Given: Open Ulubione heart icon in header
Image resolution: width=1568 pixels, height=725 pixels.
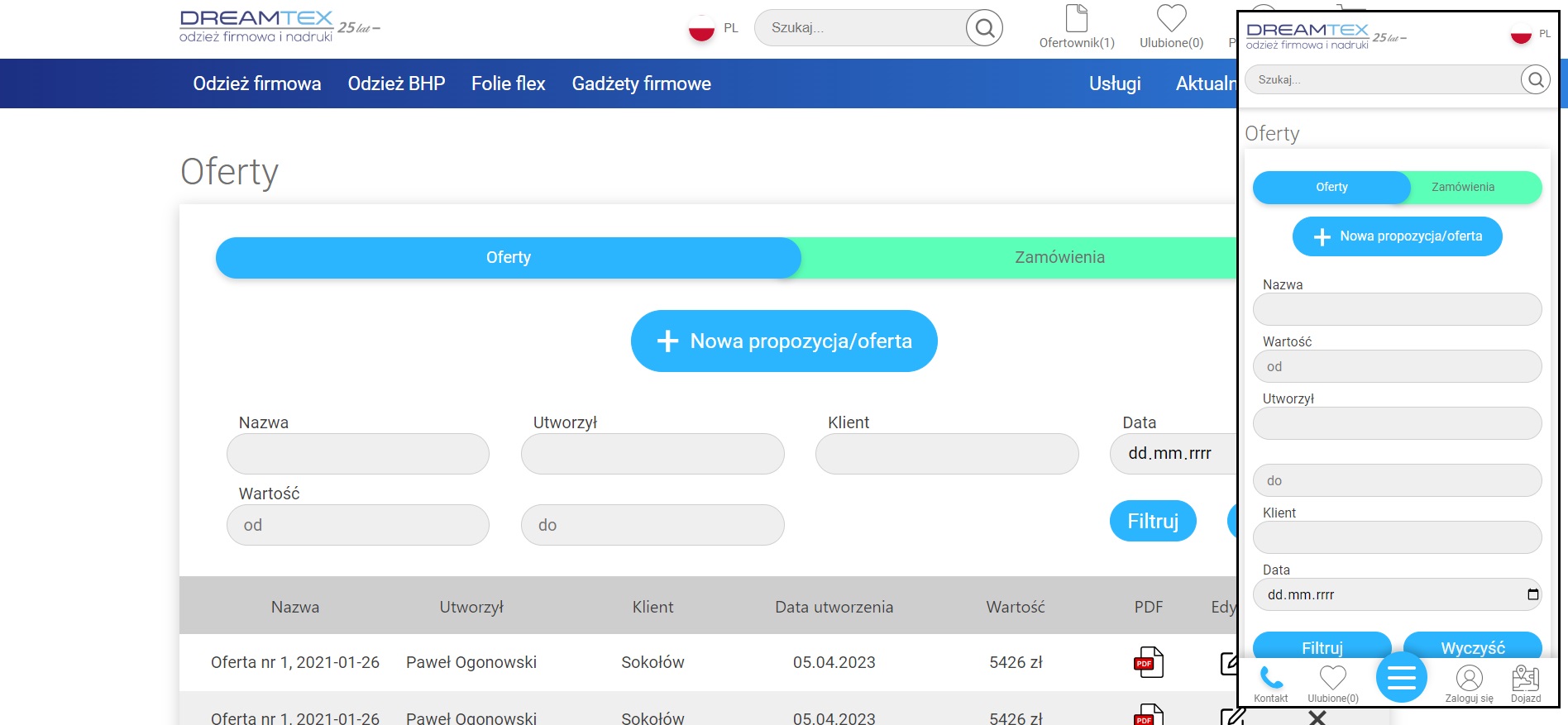Looking at the screenshot, I should click(x=1171, y=18).
